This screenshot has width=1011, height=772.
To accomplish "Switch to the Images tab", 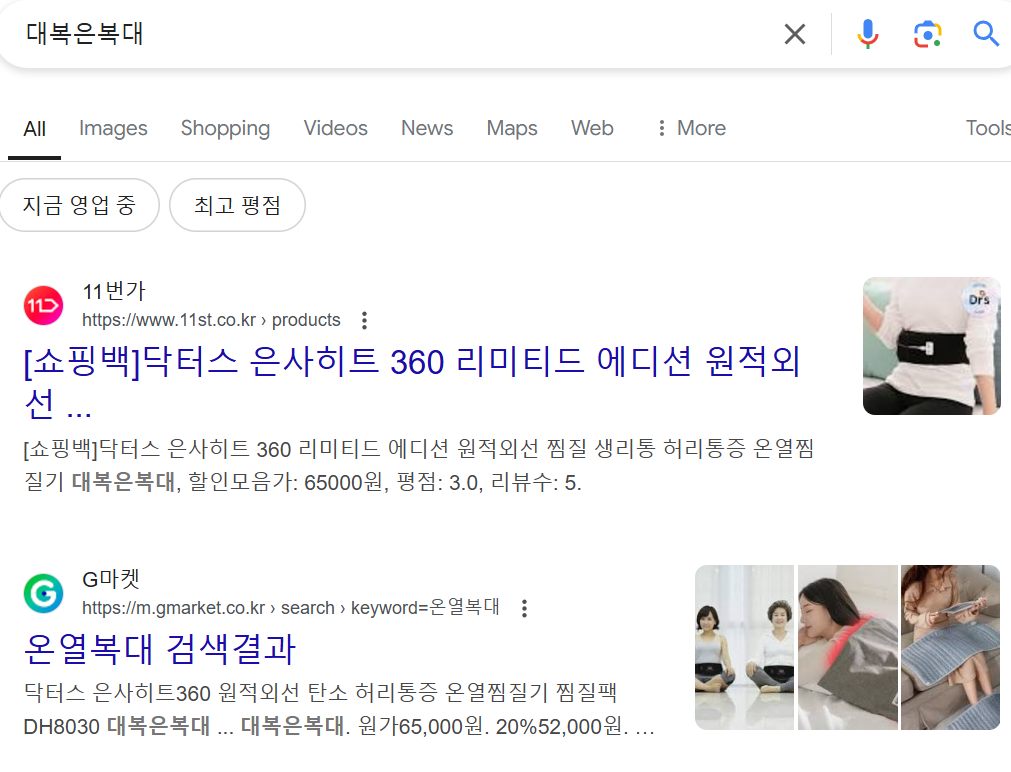I will click(113, 128).
